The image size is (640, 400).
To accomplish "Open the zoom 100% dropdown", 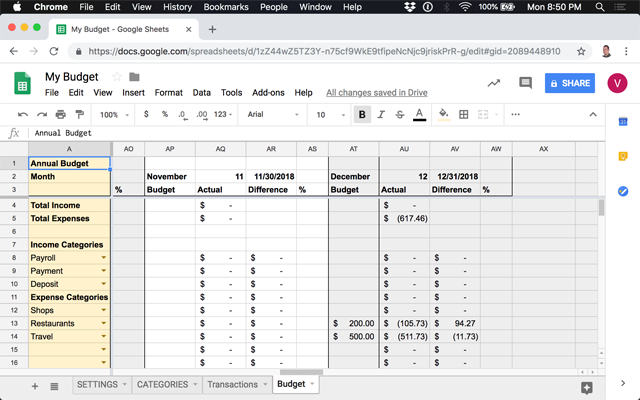I will pos(114,115).
